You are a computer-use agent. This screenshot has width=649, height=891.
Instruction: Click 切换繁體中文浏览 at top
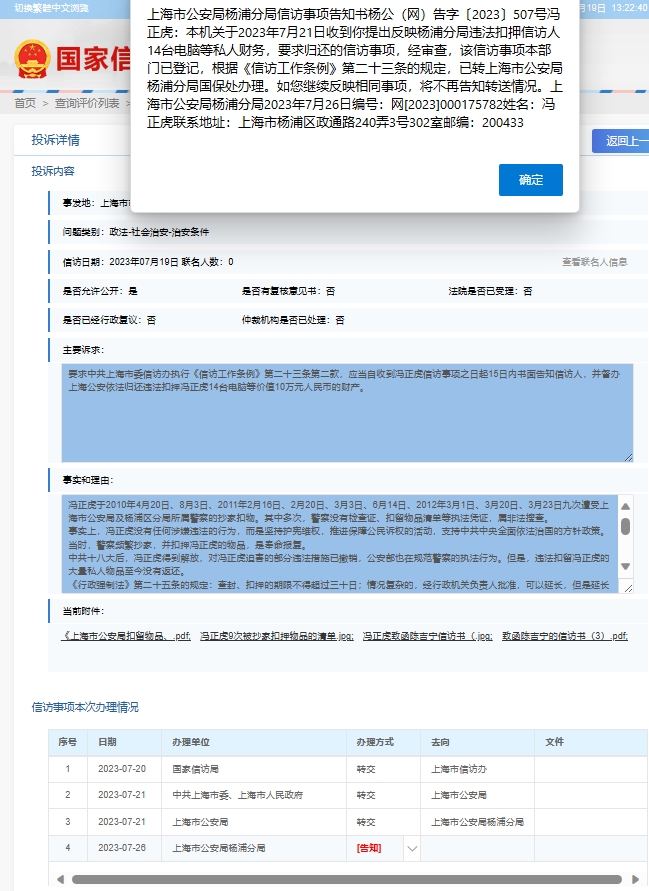point(51,6)
